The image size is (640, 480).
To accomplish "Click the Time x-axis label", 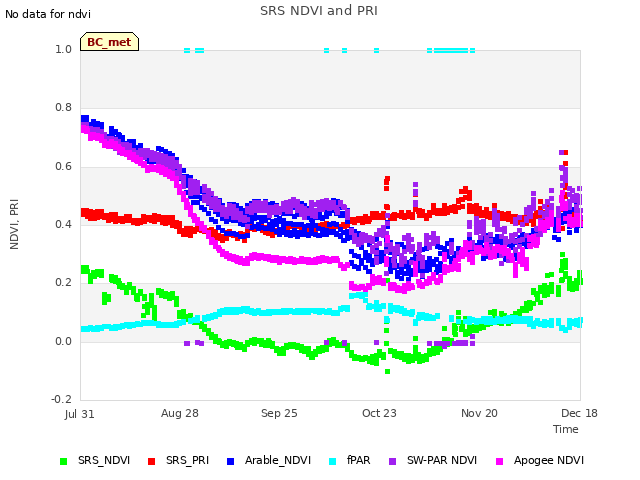I will pyautogui.click(x=566, y=429).
